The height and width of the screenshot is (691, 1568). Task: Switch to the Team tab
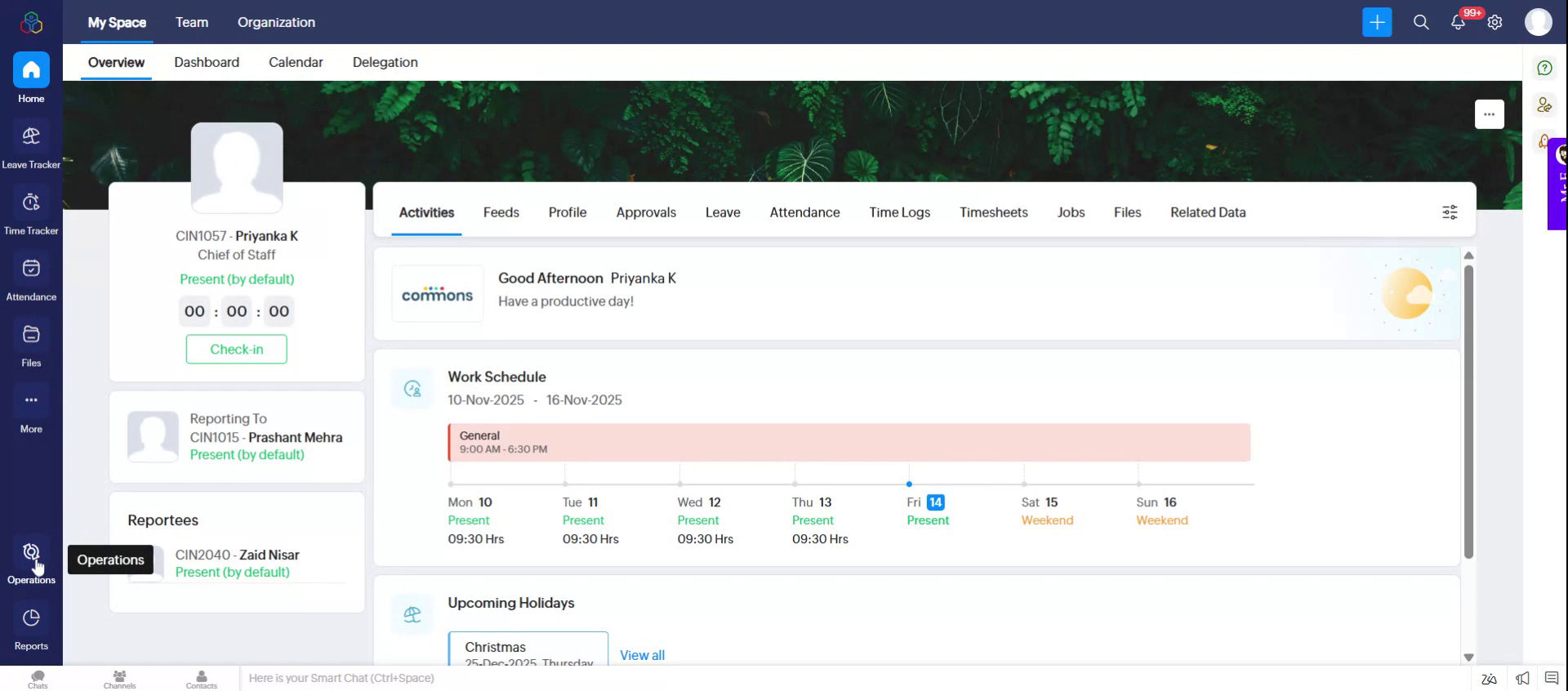click(192, 22)
